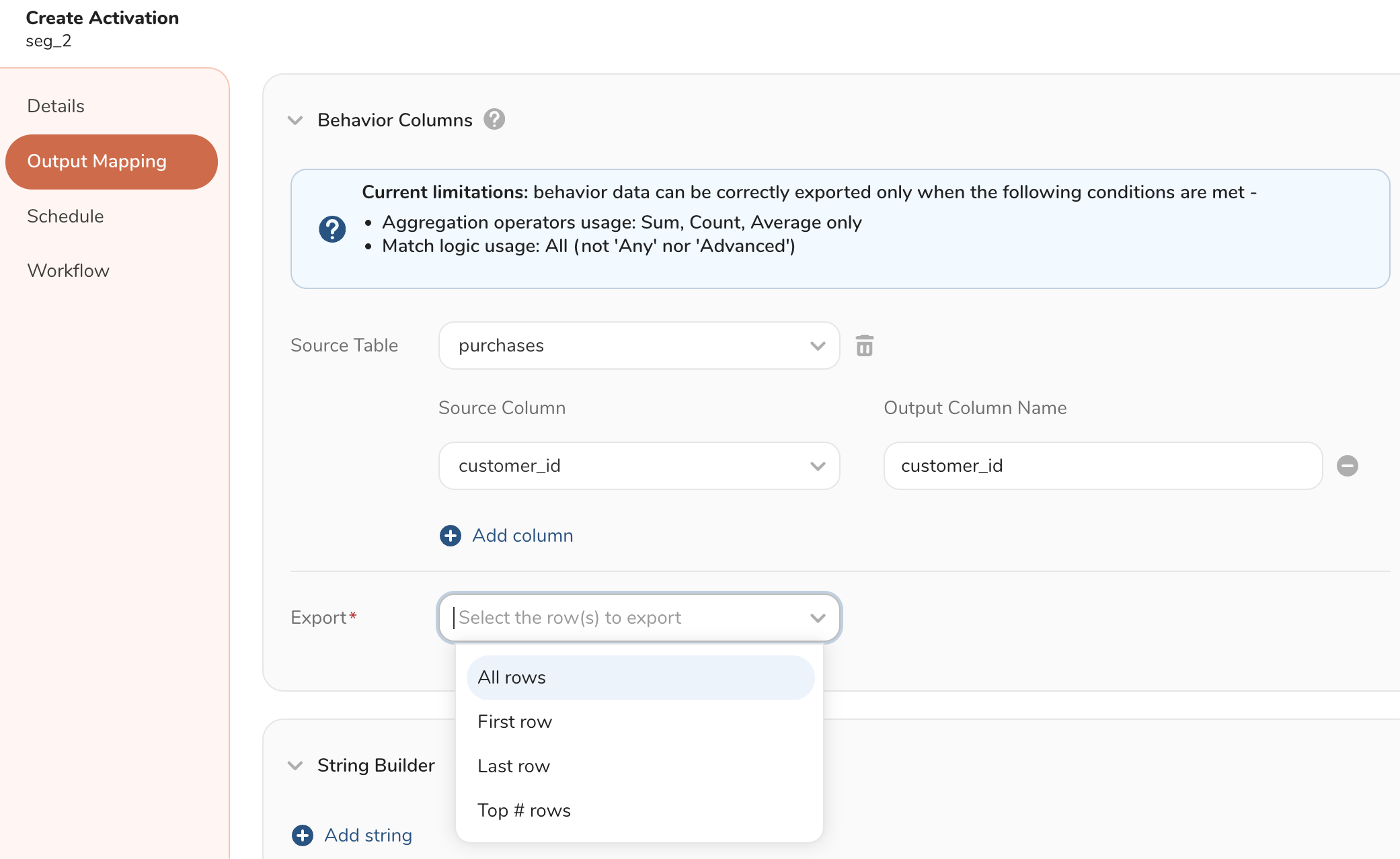
Task: Collapse the Behavior Columns section
Action: [x=295, y=120]
